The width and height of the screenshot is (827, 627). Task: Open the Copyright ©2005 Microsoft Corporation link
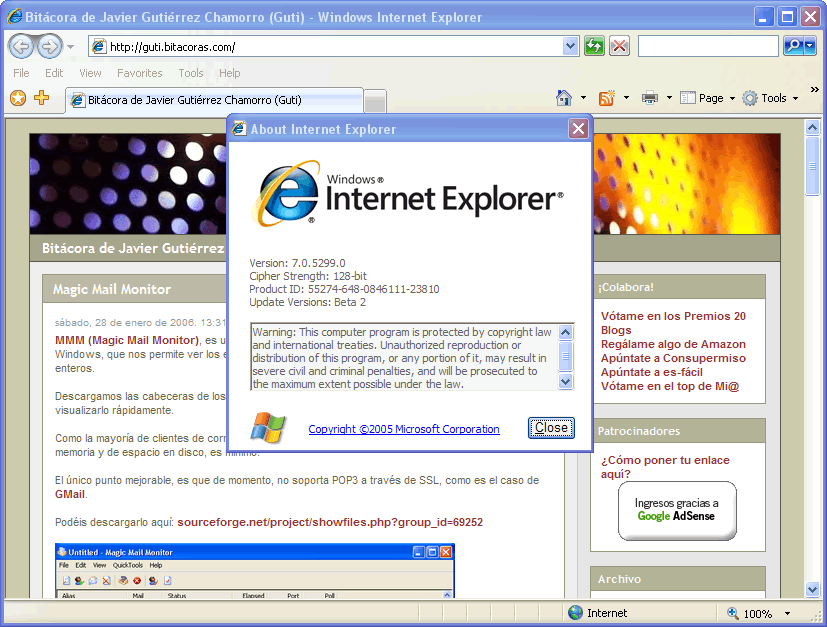point(404,429)
